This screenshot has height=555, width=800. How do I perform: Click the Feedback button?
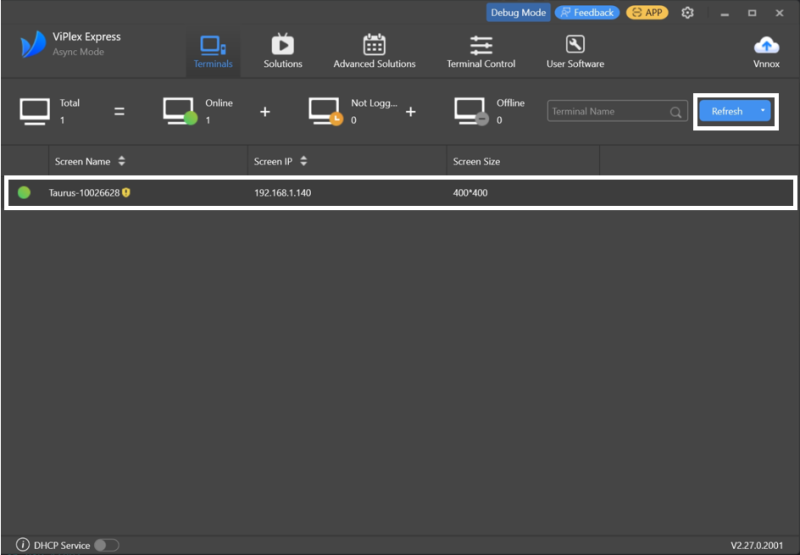(x=587, y=13)
